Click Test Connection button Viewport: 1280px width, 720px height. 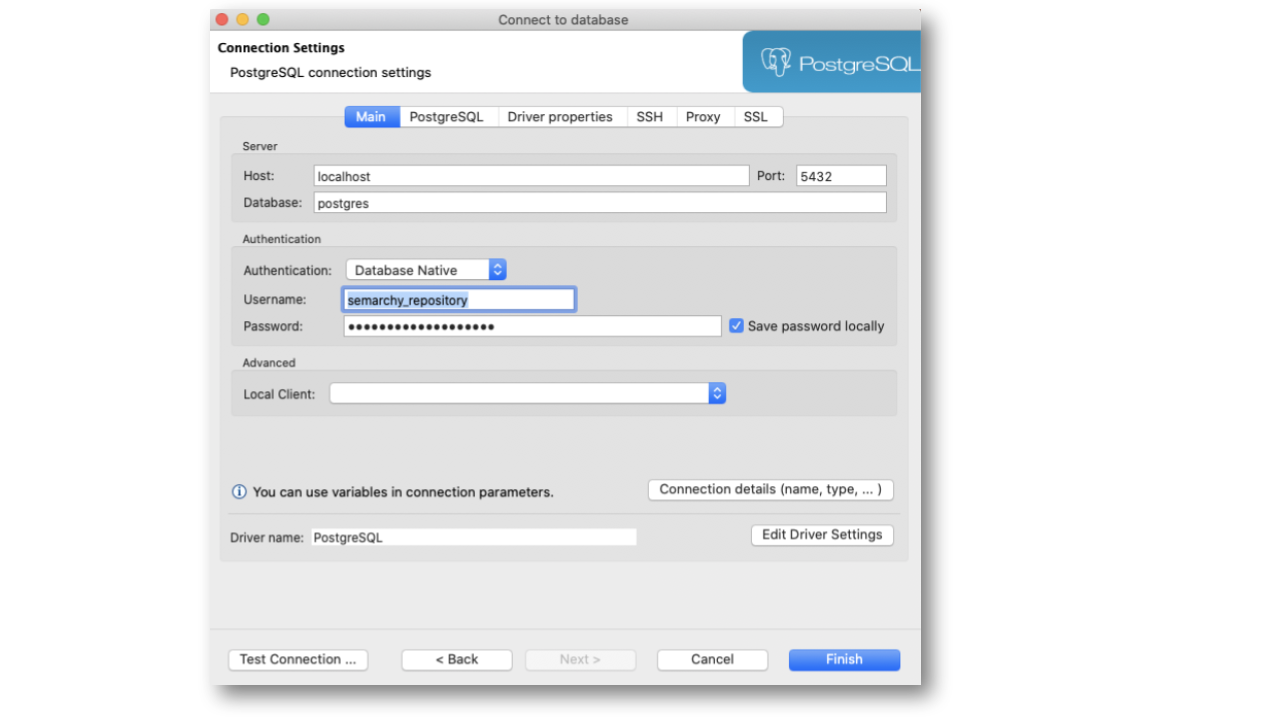coord(298,660)
